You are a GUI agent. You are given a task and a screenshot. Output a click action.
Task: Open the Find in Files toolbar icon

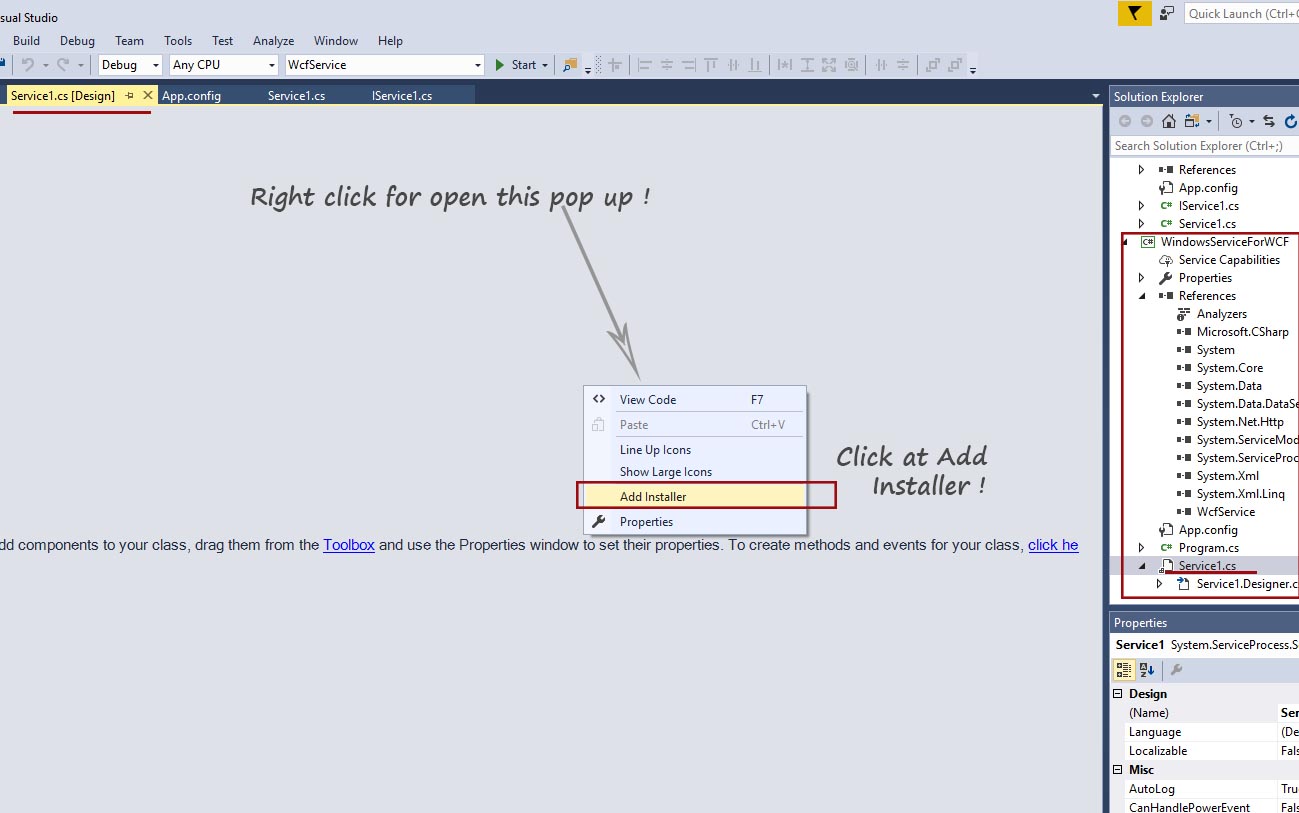[570, 65]
